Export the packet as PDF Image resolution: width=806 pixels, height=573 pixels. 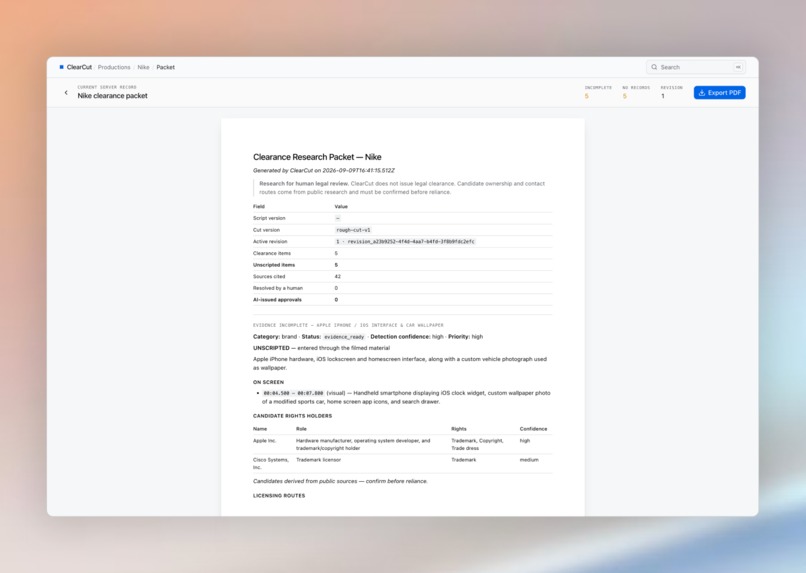coord(719,93)
